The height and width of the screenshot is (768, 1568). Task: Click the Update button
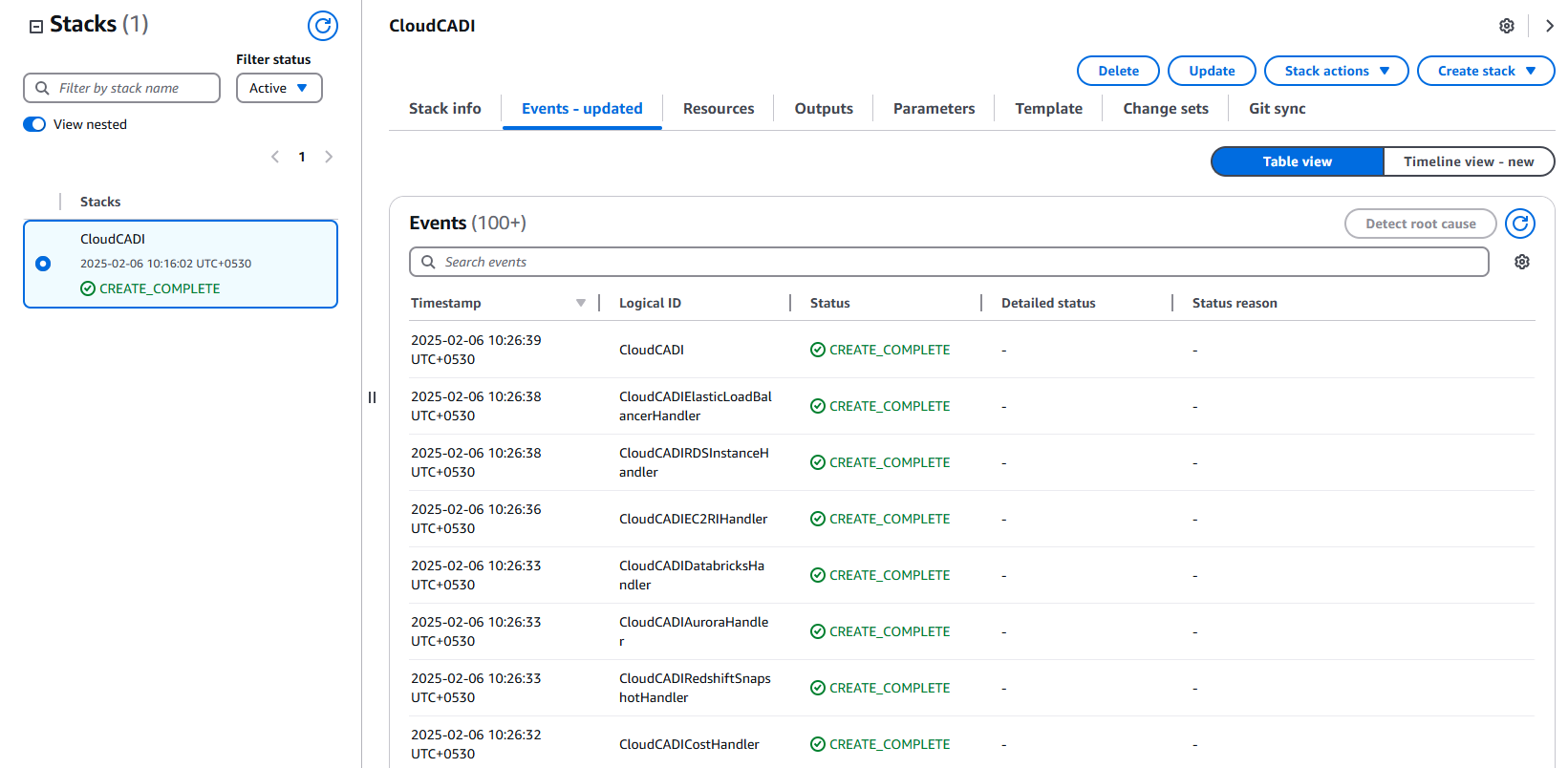(x=1212, y=71)
